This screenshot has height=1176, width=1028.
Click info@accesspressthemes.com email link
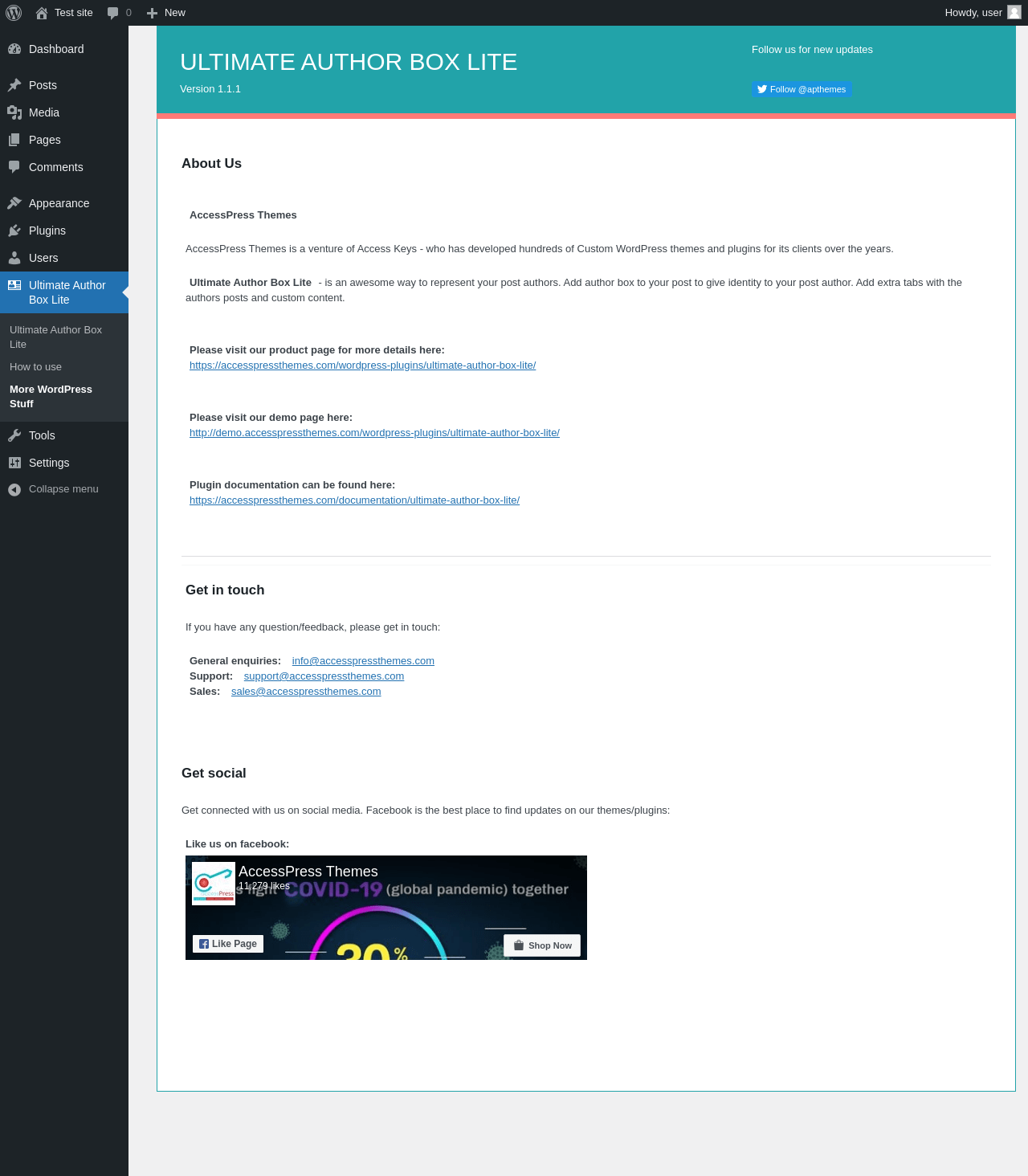pyautogui.click(x=363, y=661)
